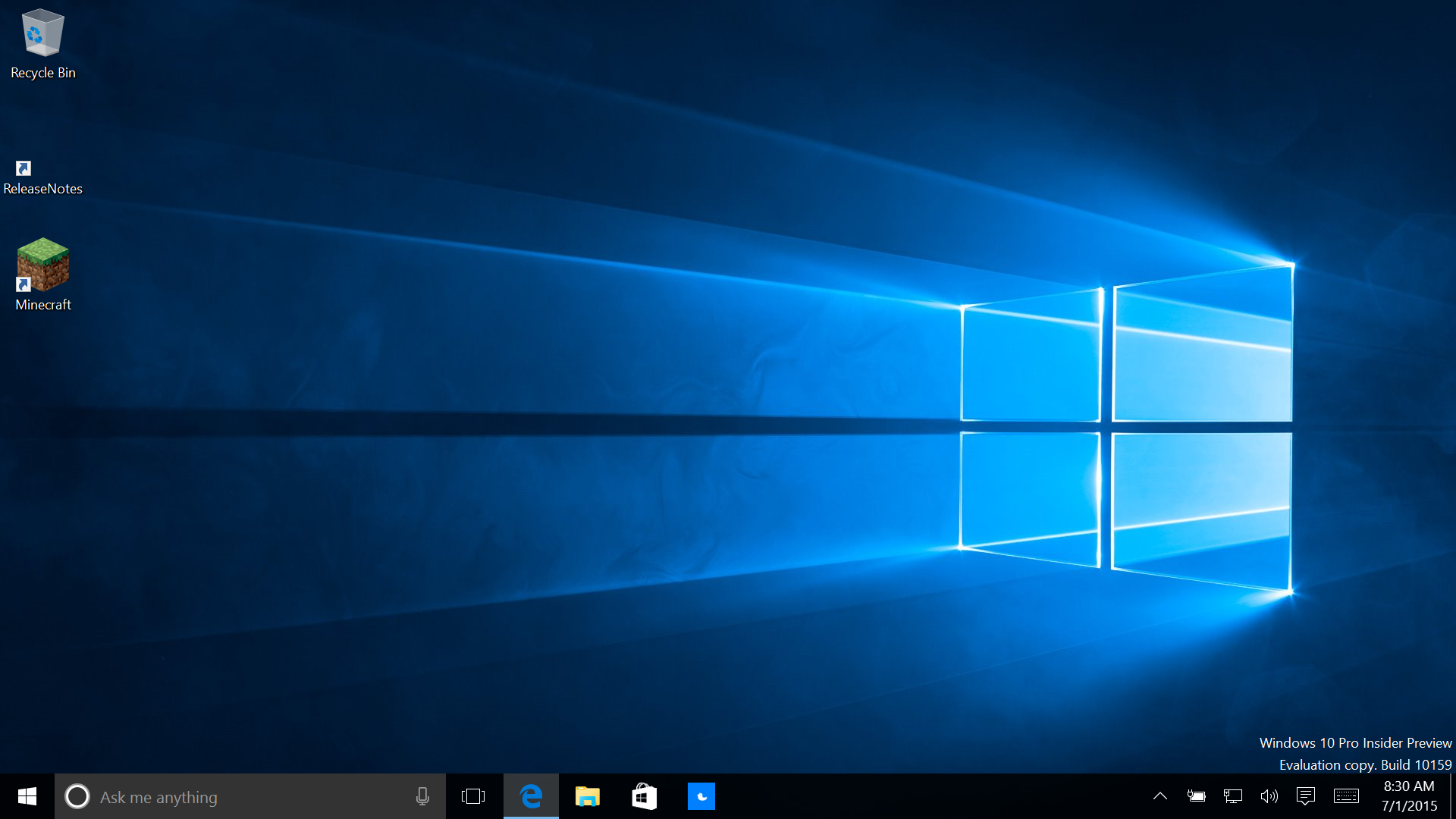Open the Recycle Bin desktop icon

[42, 44]
